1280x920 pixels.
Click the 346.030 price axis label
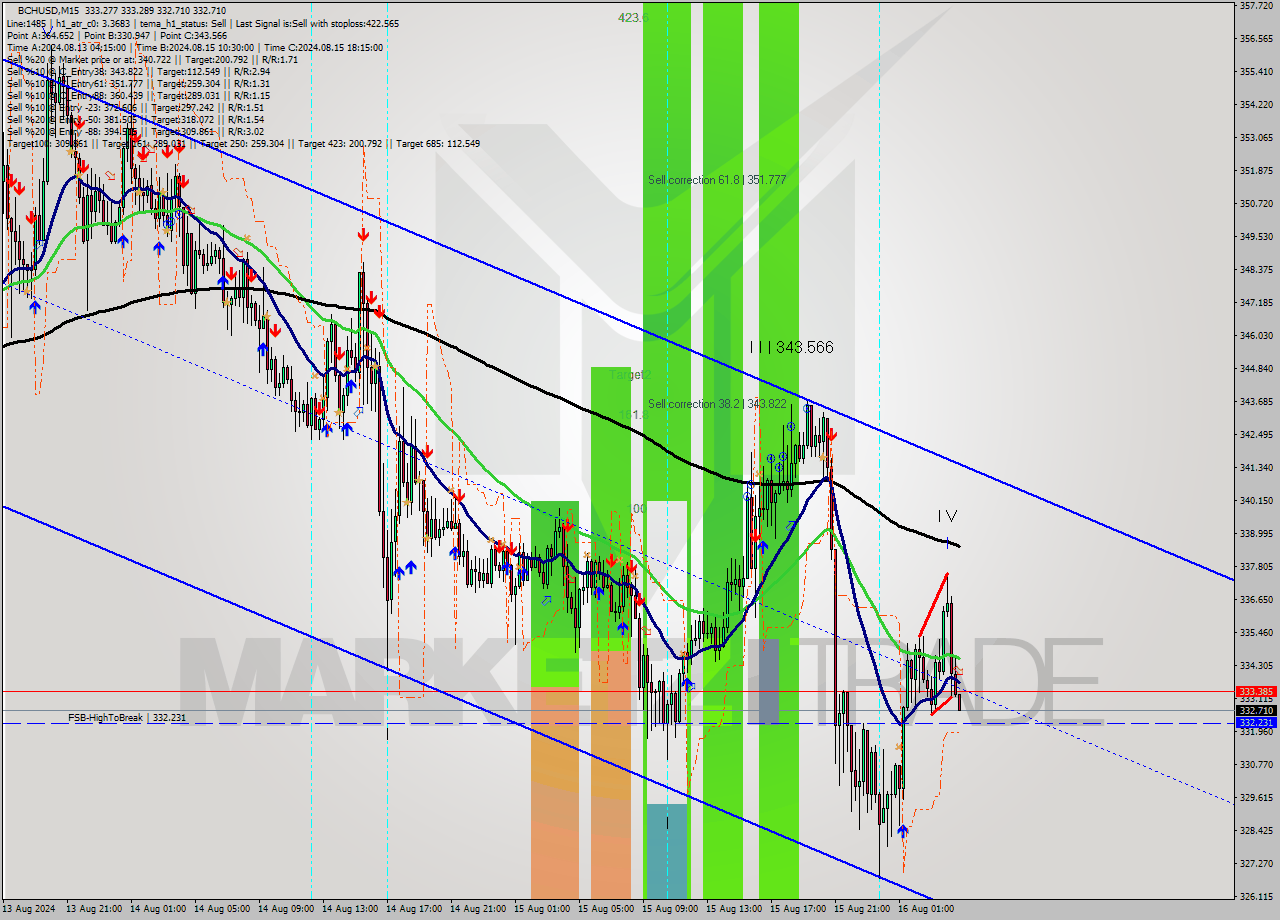point(1255,336)
